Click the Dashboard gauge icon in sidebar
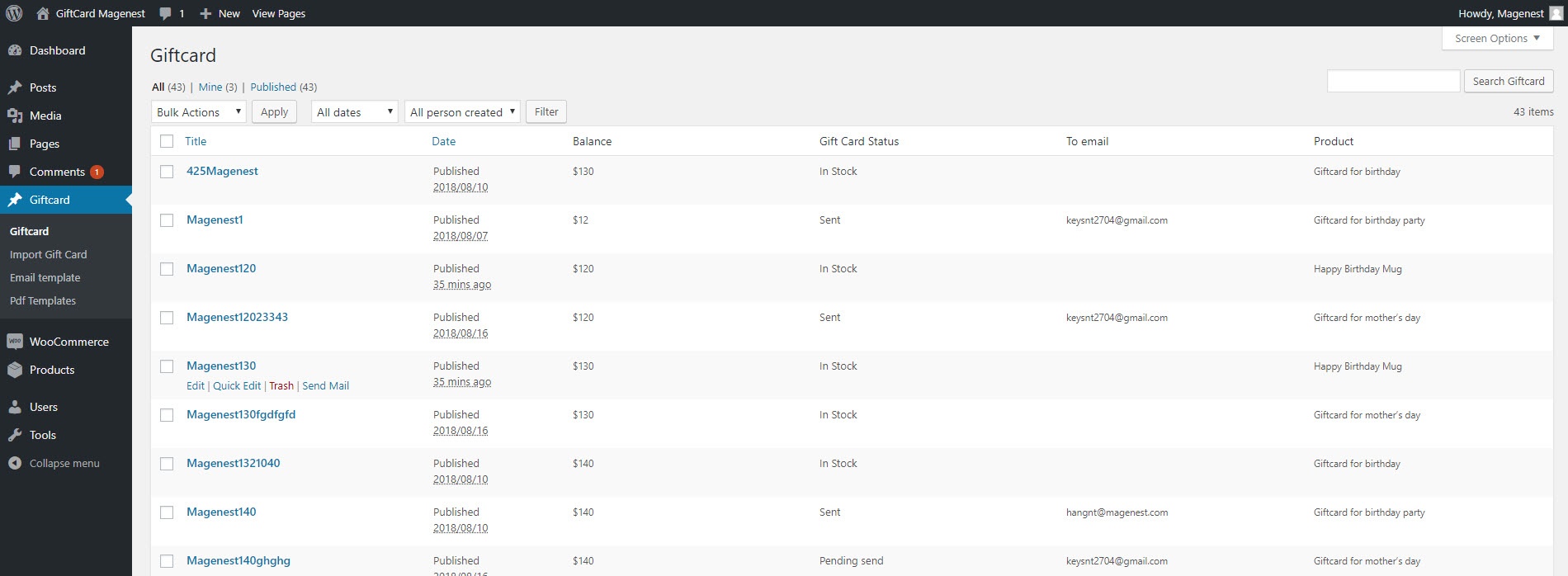 coord(14,50)
